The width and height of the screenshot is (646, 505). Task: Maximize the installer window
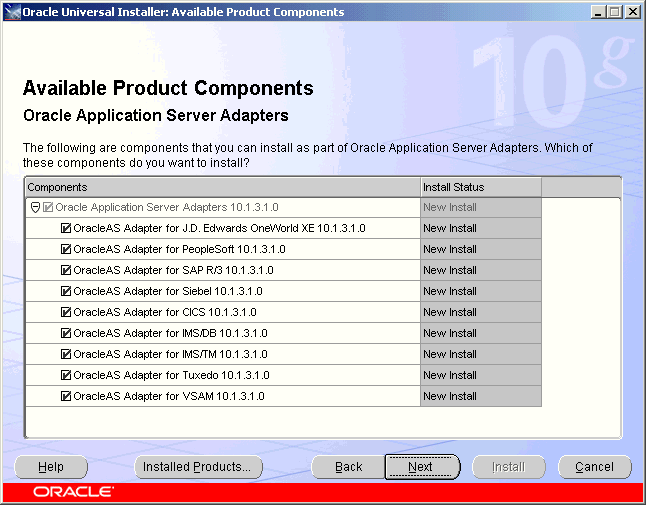click(615, 12)
